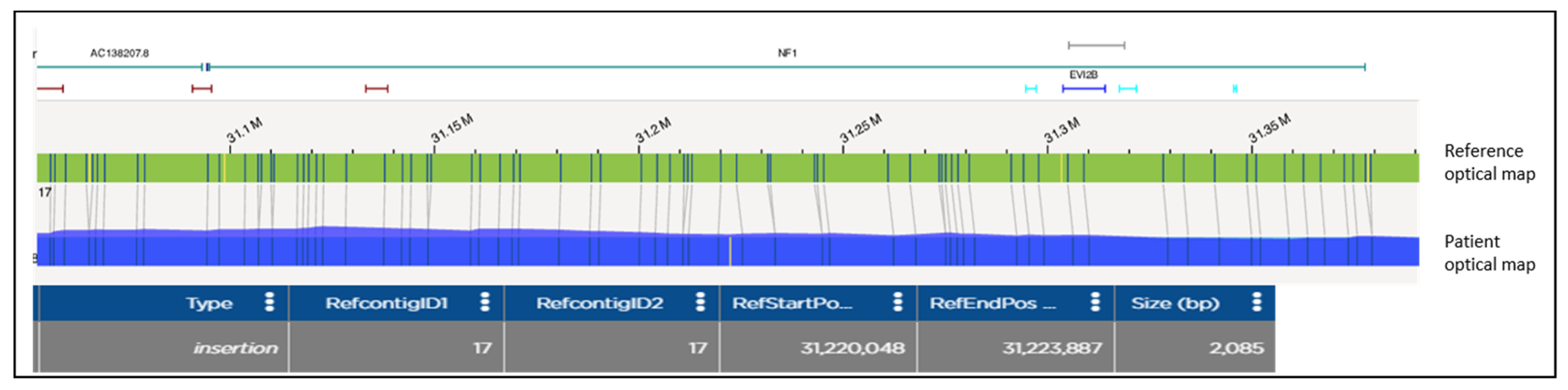This screenshot has height=390, width=1568.
Task: Click the EVI2B blue gene marker
Action: pos(1083,89)
